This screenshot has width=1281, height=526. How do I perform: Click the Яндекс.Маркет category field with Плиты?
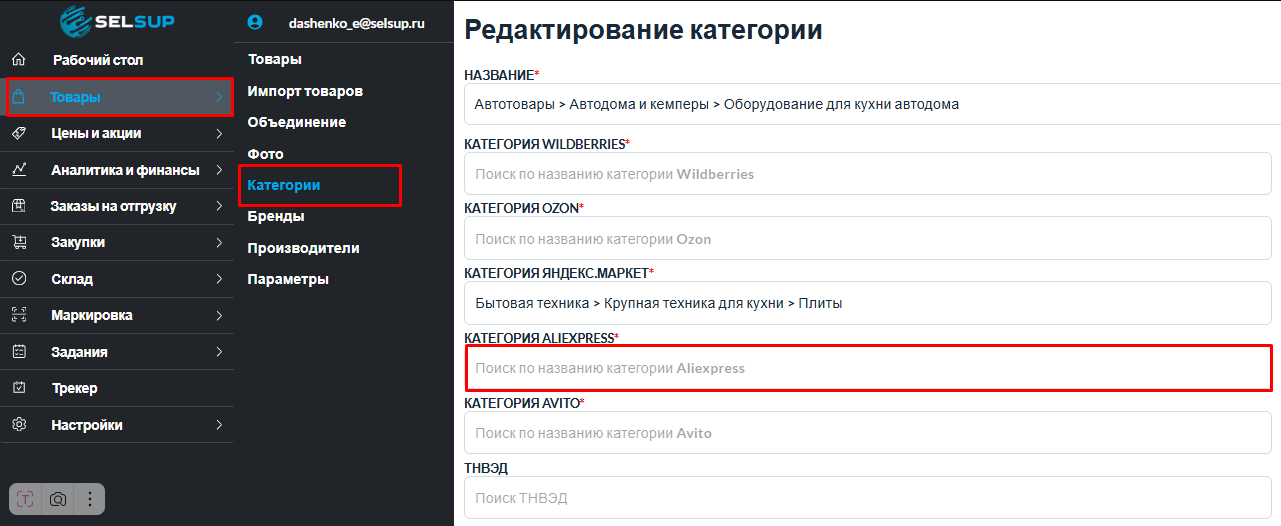click(x=868, y=302)
